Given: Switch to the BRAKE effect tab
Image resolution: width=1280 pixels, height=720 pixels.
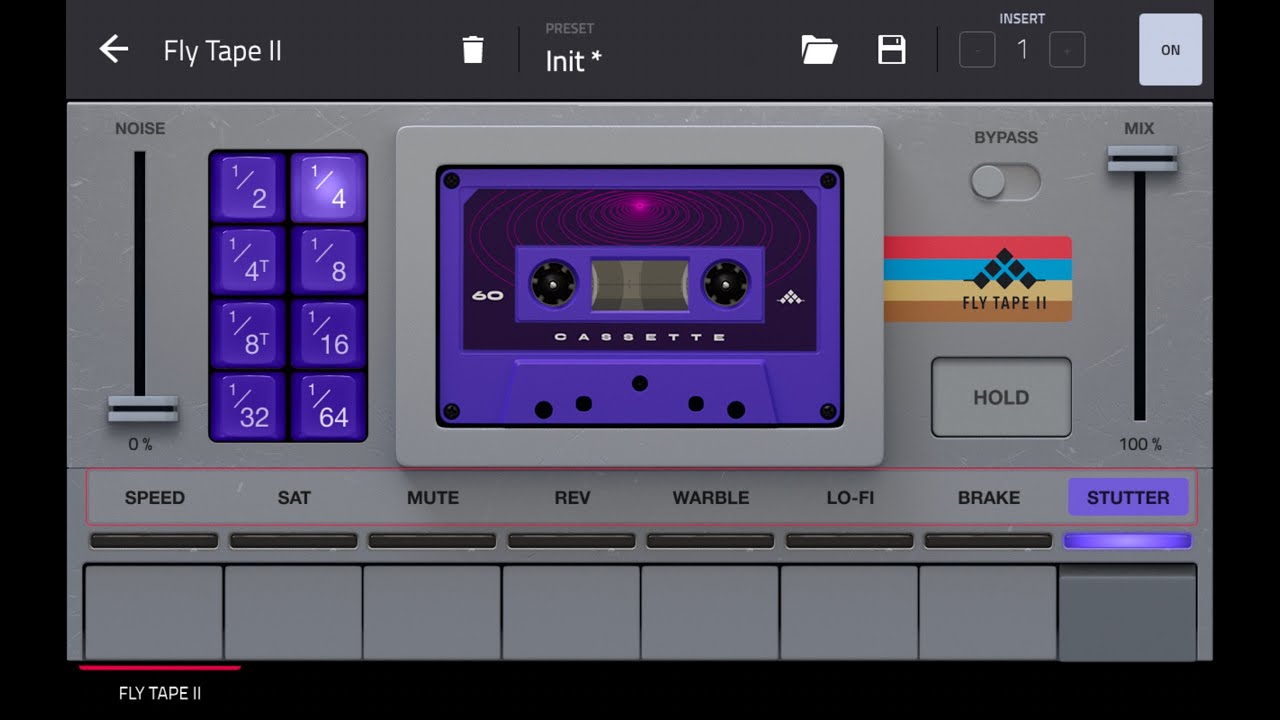Looking at the screenshot, I should pos(989,497).
